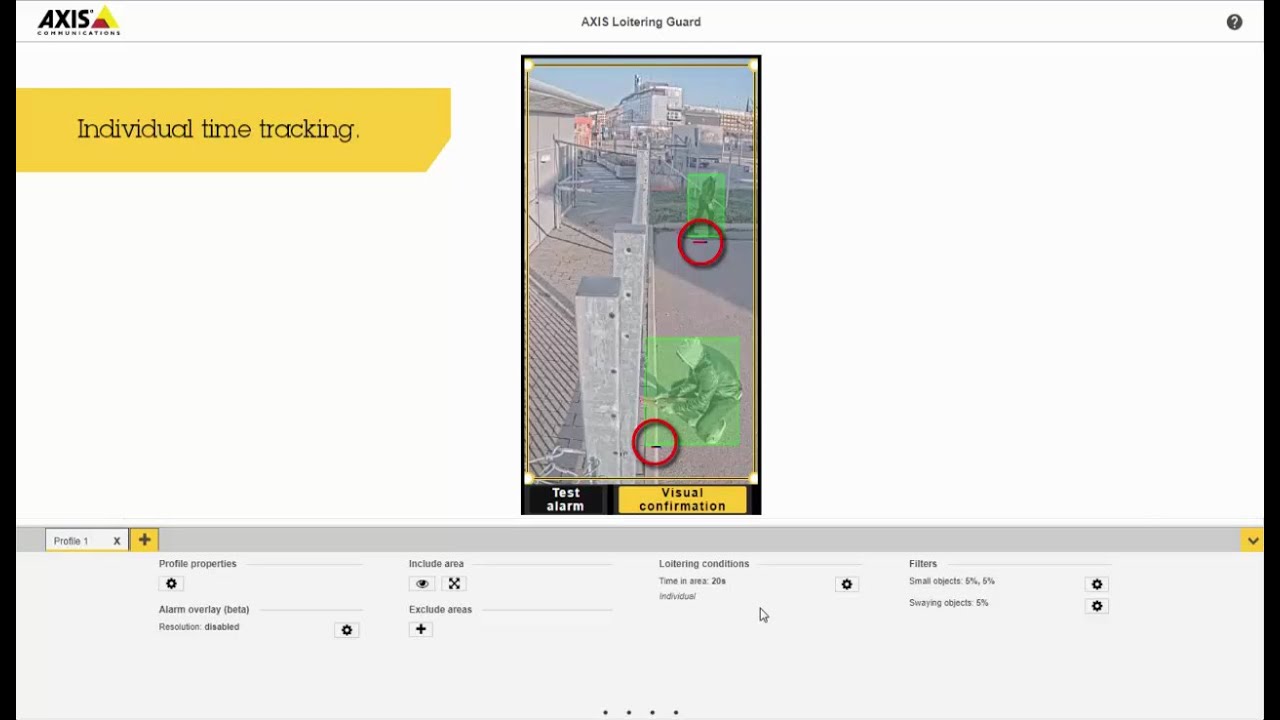
Task: Click 'Resolution: disabled' text
Action: (x=199, y=627)
